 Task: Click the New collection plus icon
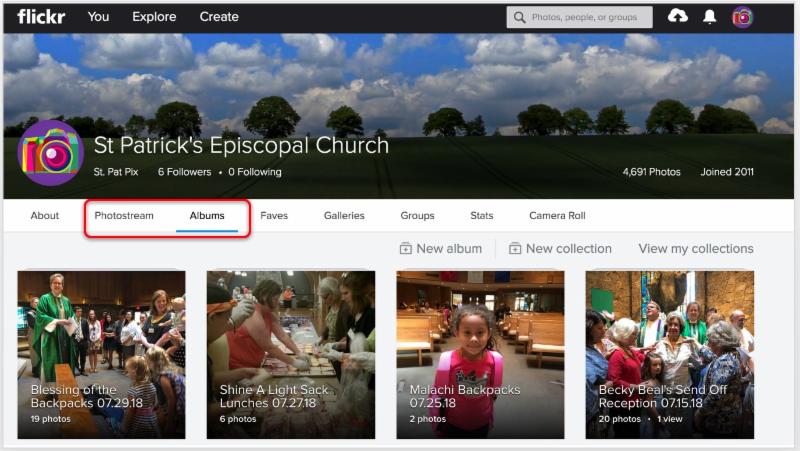[515, 248]
